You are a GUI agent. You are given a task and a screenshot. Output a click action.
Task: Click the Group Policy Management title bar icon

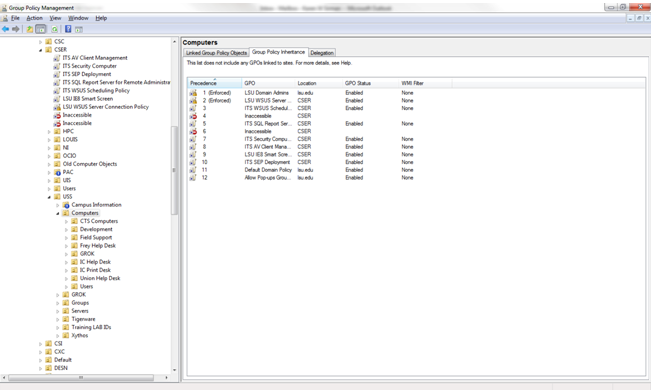pyautogui.click(x=4, y=7)
